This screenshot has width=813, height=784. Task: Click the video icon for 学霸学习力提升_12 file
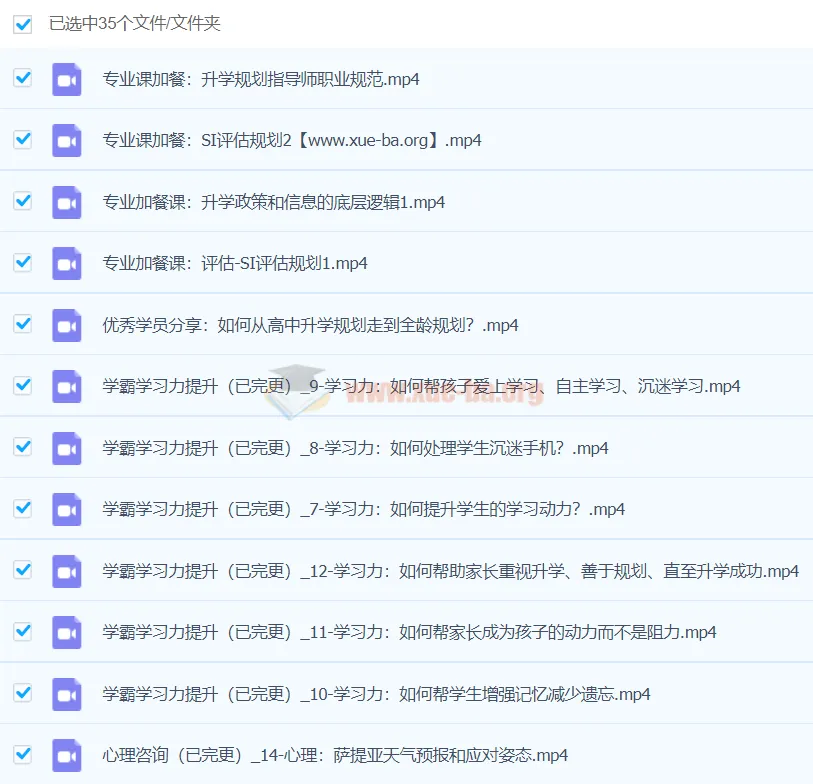click(67, 570)
